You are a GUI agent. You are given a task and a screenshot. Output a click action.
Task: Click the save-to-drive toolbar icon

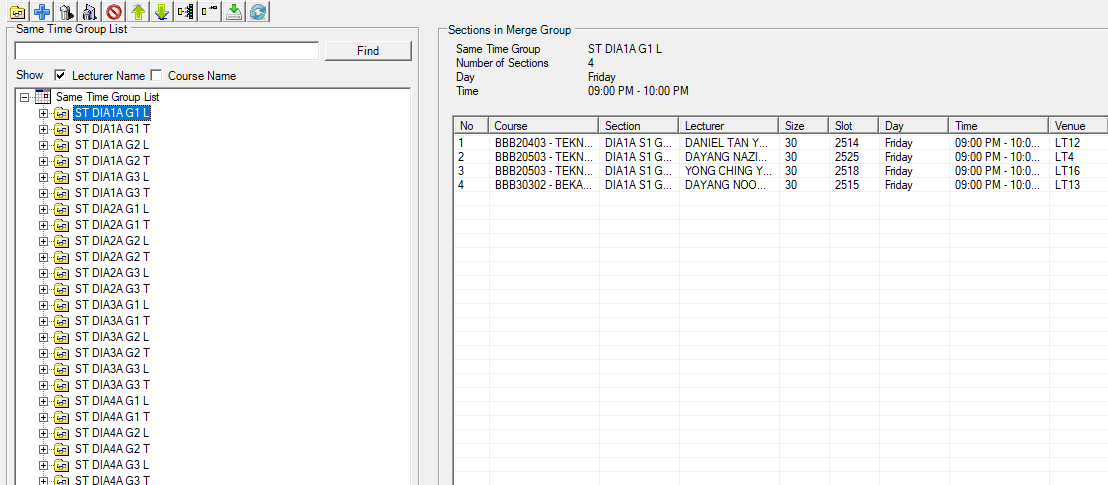[234, 12]
